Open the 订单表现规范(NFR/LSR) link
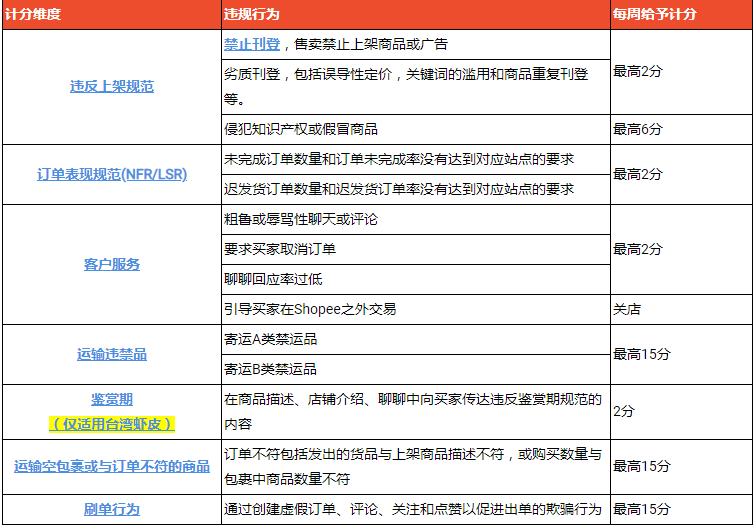753x528 pixels. click(x=111, y=174)
